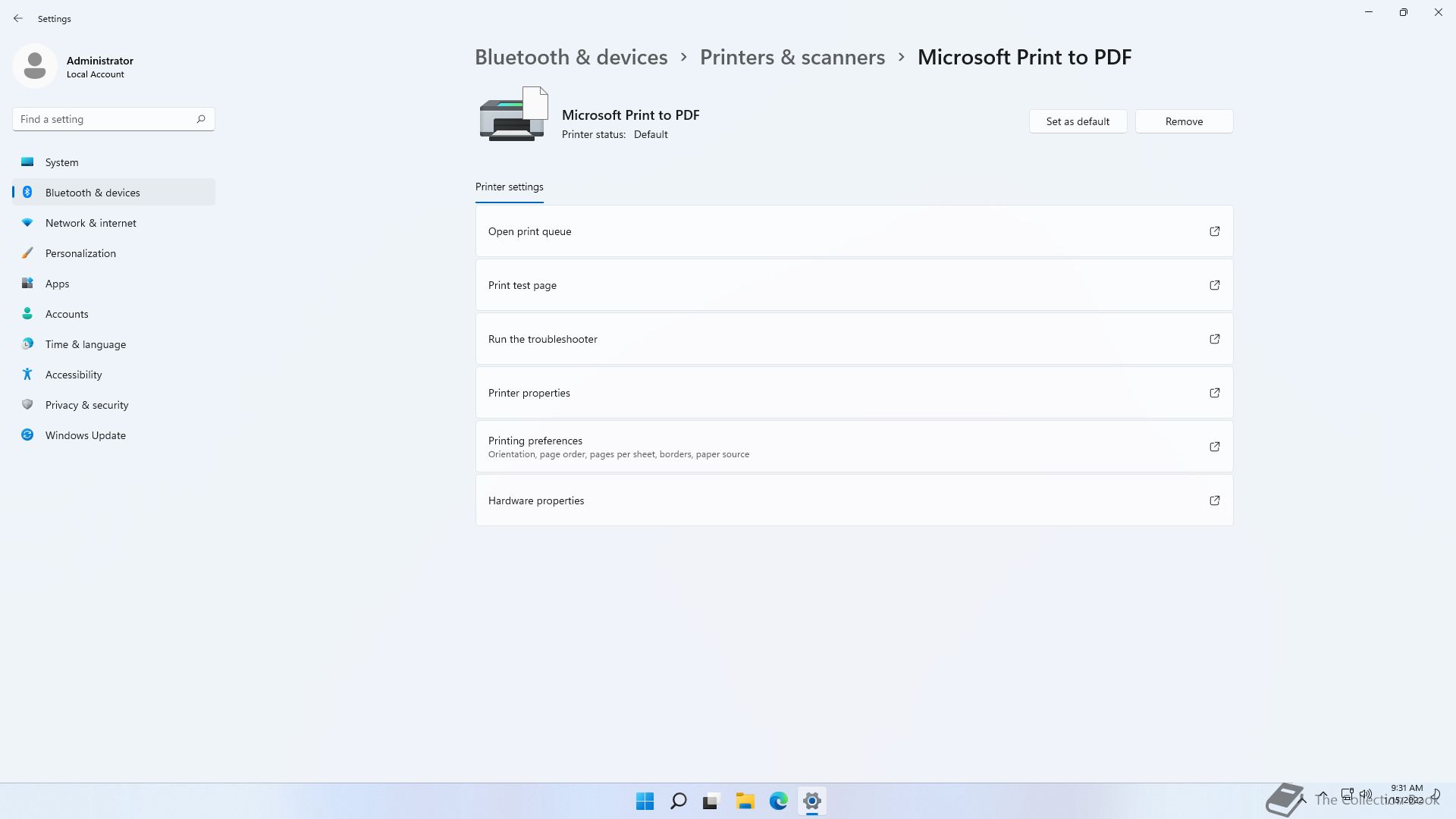Run the troubleshooter
Screen dimensions: 1456x819
(854, 339)
